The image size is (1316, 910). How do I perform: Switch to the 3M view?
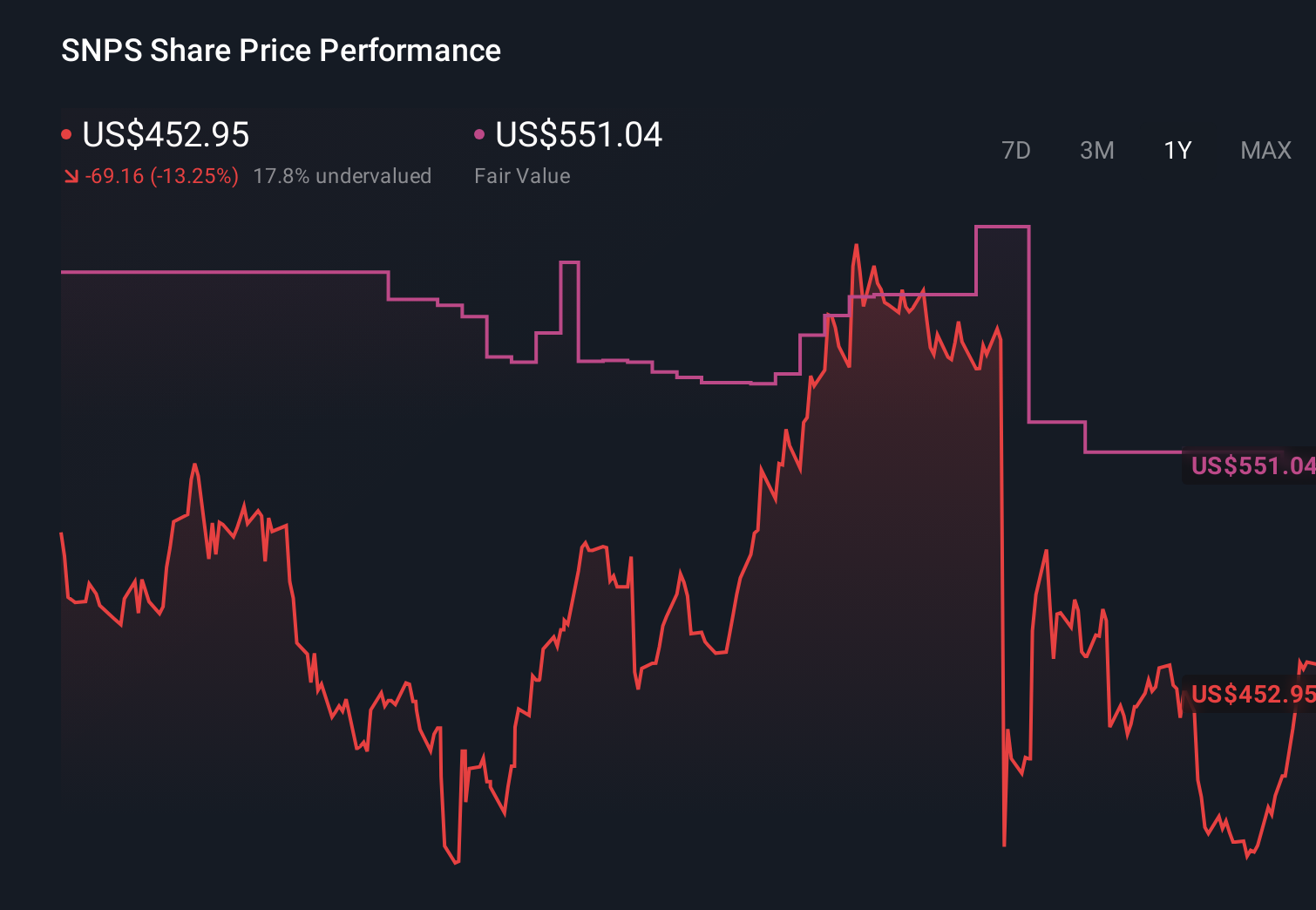[1096, 150]
